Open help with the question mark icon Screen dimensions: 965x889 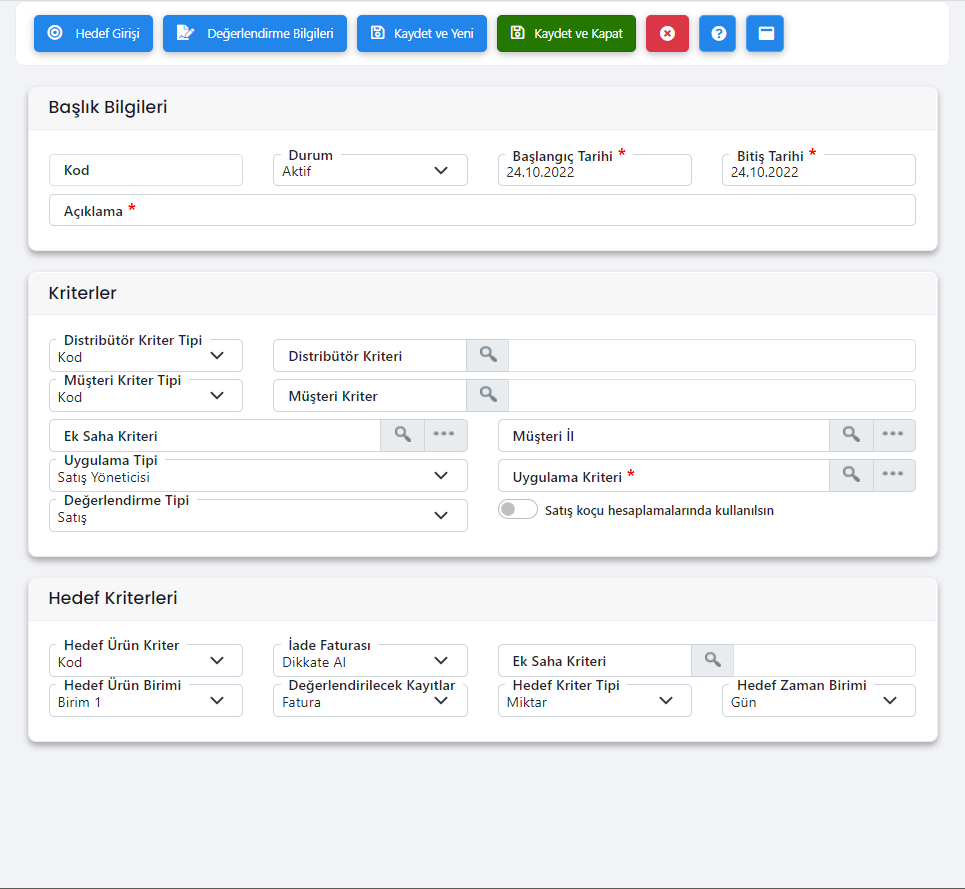(717, 33)
